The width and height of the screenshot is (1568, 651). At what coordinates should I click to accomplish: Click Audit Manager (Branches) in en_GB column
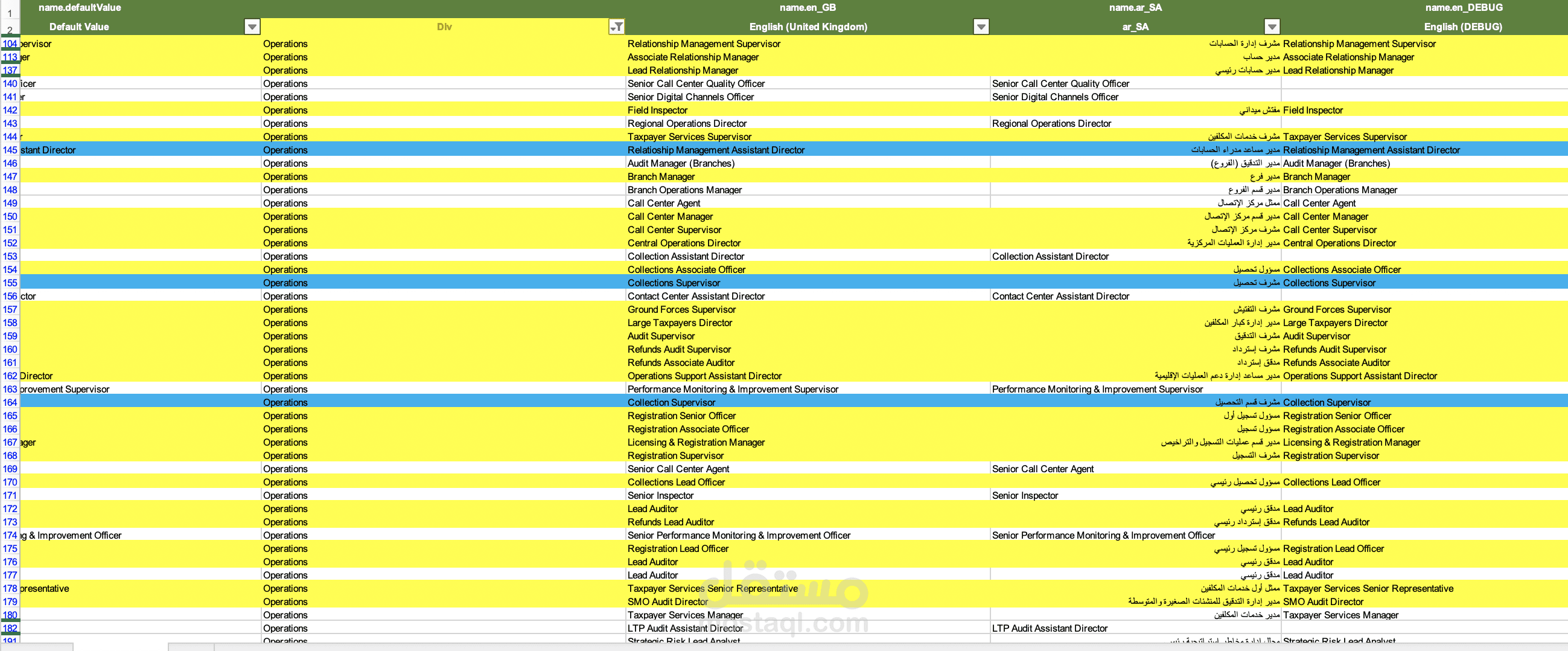tap(681, 163)
